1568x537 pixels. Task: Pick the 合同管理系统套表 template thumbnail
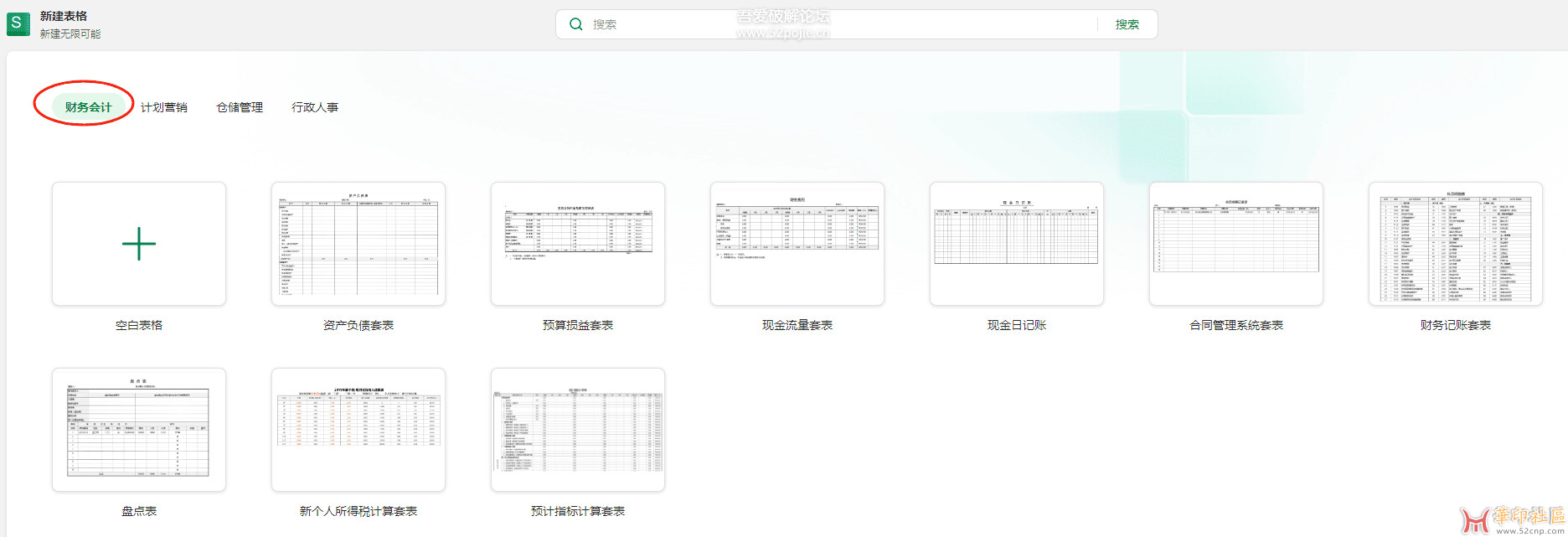coord(1236,244)
